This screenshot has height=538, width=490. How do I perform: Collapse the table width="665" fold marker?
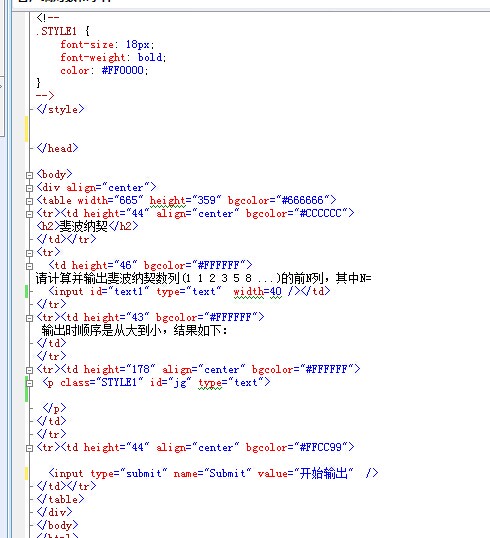[x=29, y=201]
